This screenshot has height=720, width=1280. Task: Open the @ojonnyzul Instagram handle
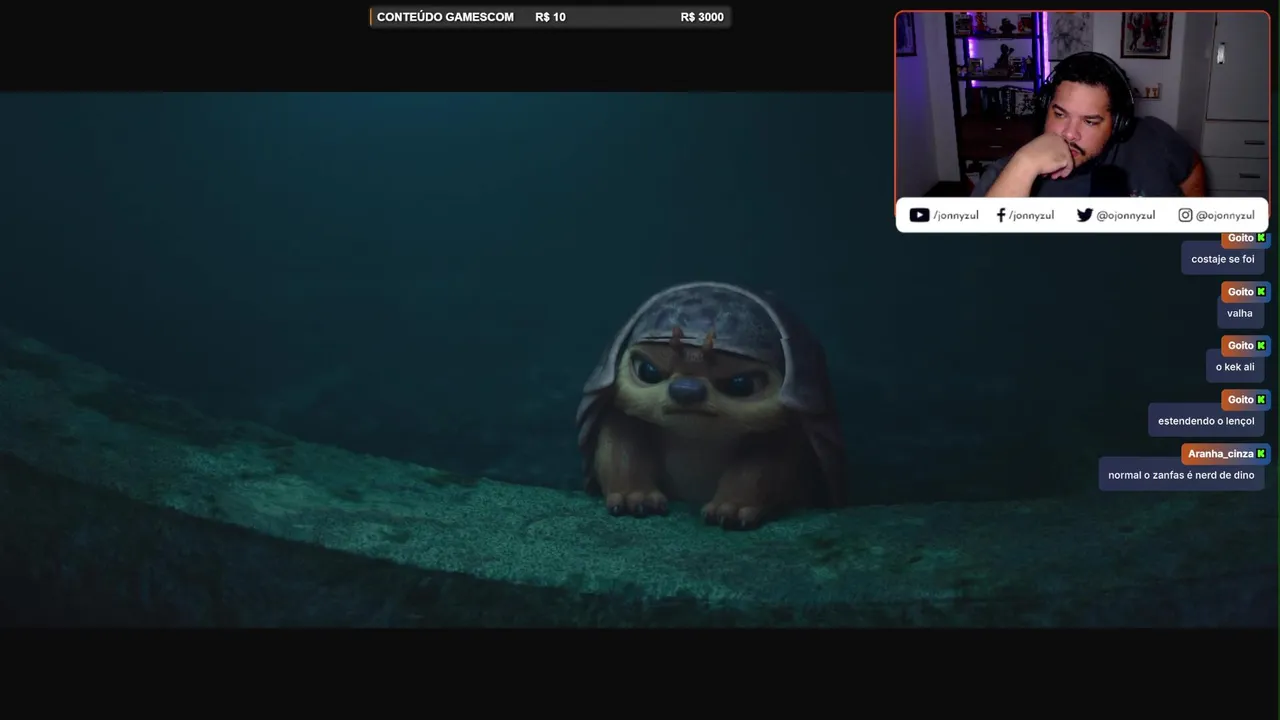(1225, 215)
